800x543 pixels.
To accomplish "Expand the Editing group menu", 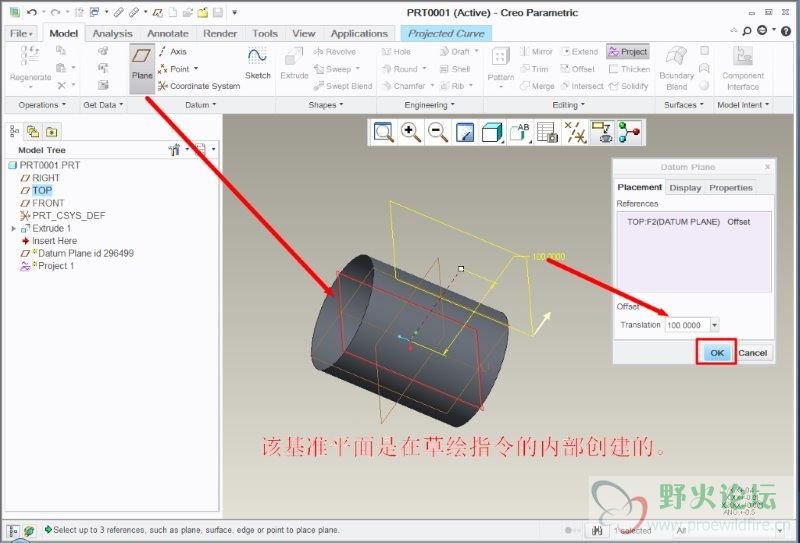I will tap(568, 105).
